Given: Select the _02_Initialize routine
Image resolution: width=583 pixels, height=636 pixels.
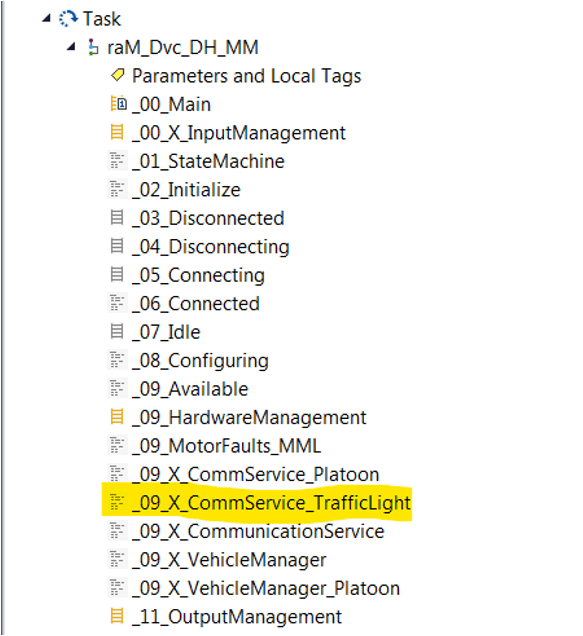Looking at the screenshot, I should (x=186, y=190).
